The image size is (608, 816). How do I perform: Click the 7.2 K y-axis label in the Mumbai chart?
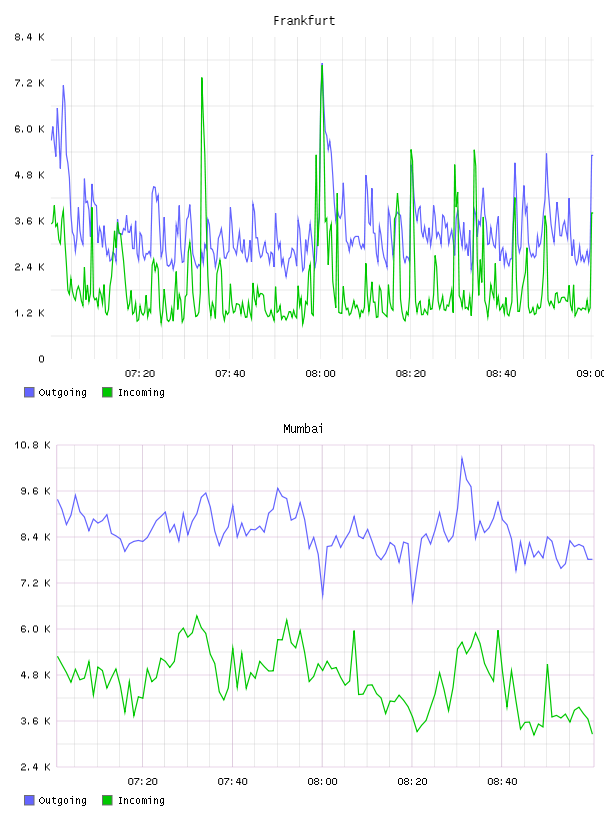point(35,583)
